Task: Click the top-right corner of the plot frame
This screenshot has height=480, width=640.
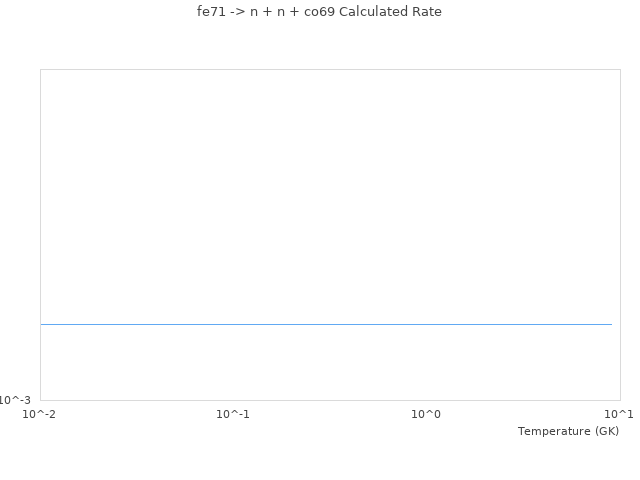Action: pos(620,69)
